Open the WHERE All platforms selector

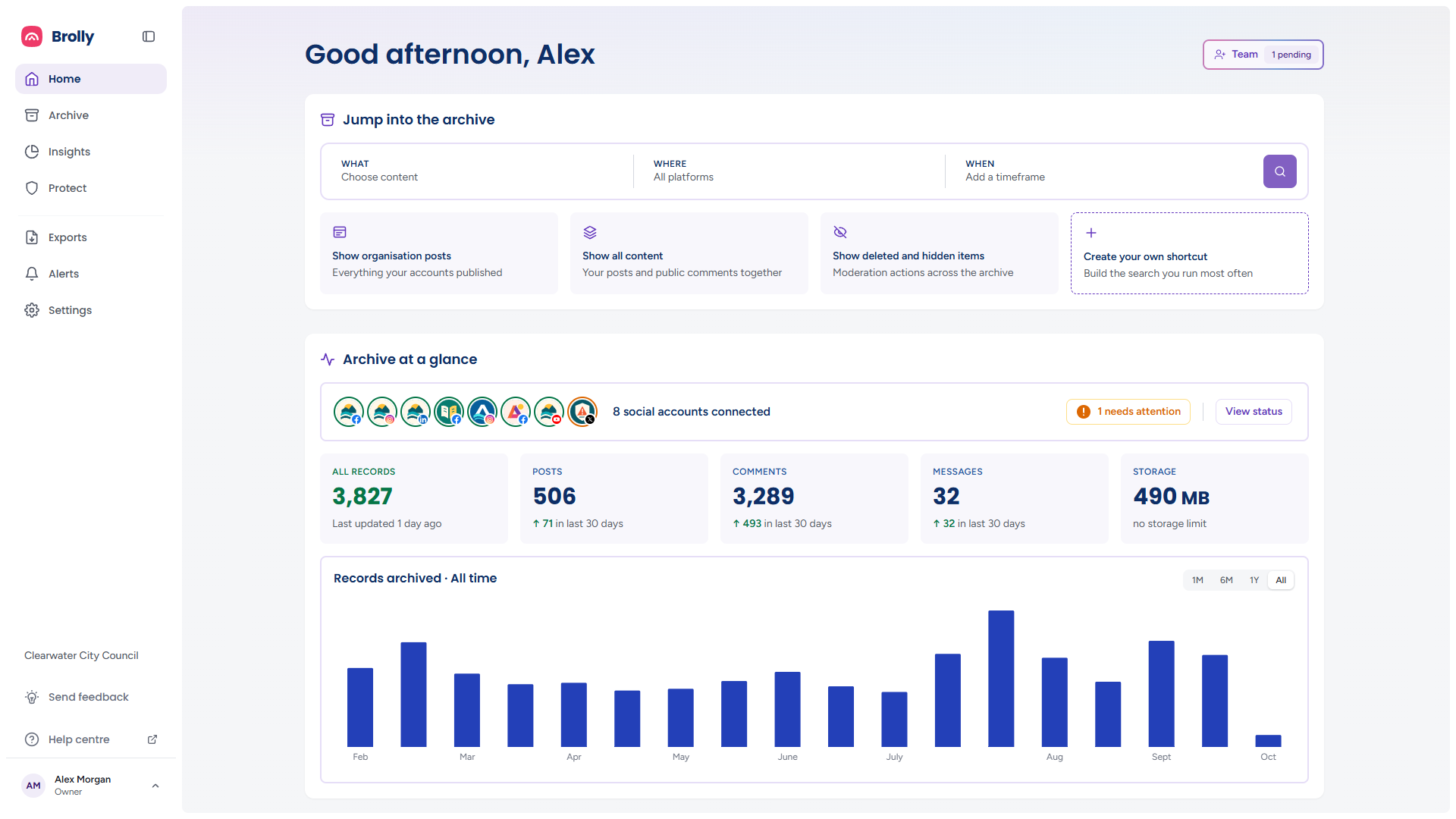pyautogui.click(x=789, y=171)
